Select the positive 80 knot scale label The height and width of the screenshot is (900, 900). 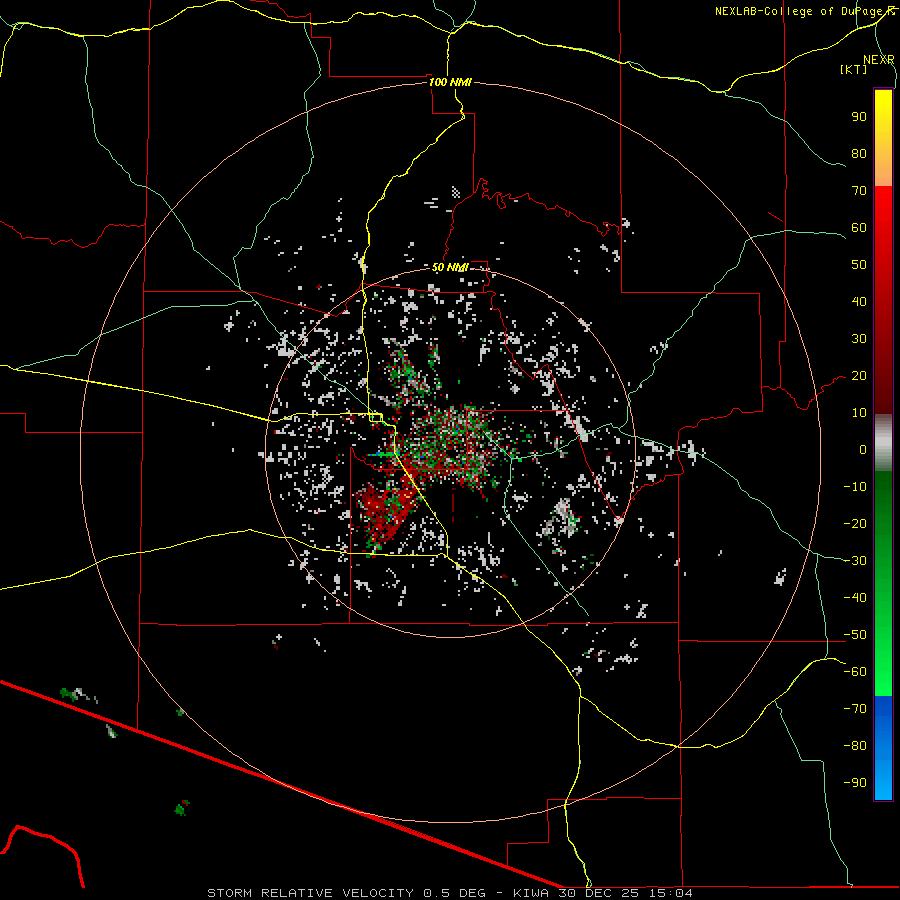tap(859, 154)
